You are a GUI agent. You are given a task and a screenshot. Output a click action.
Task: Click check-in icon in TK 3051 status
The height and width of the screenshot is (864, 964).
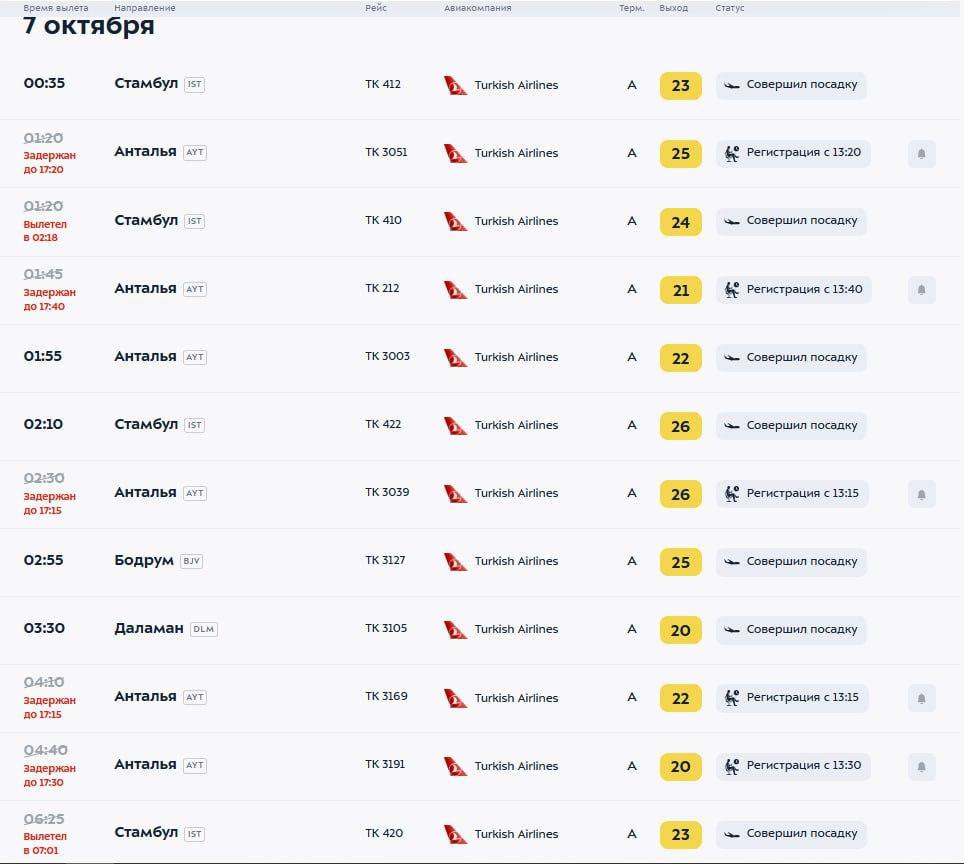[x=732, y=153]
